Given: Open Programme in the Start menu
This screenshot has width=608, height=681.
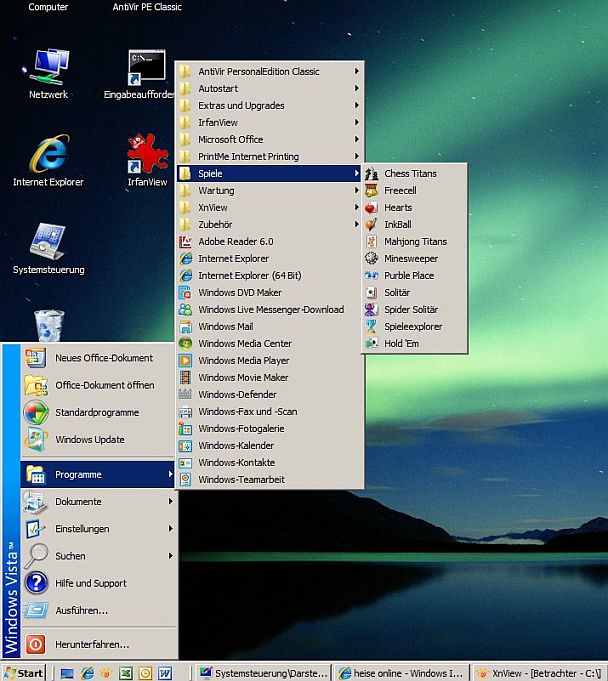Looking at the screenshot, I should click(x=98, y=474).
